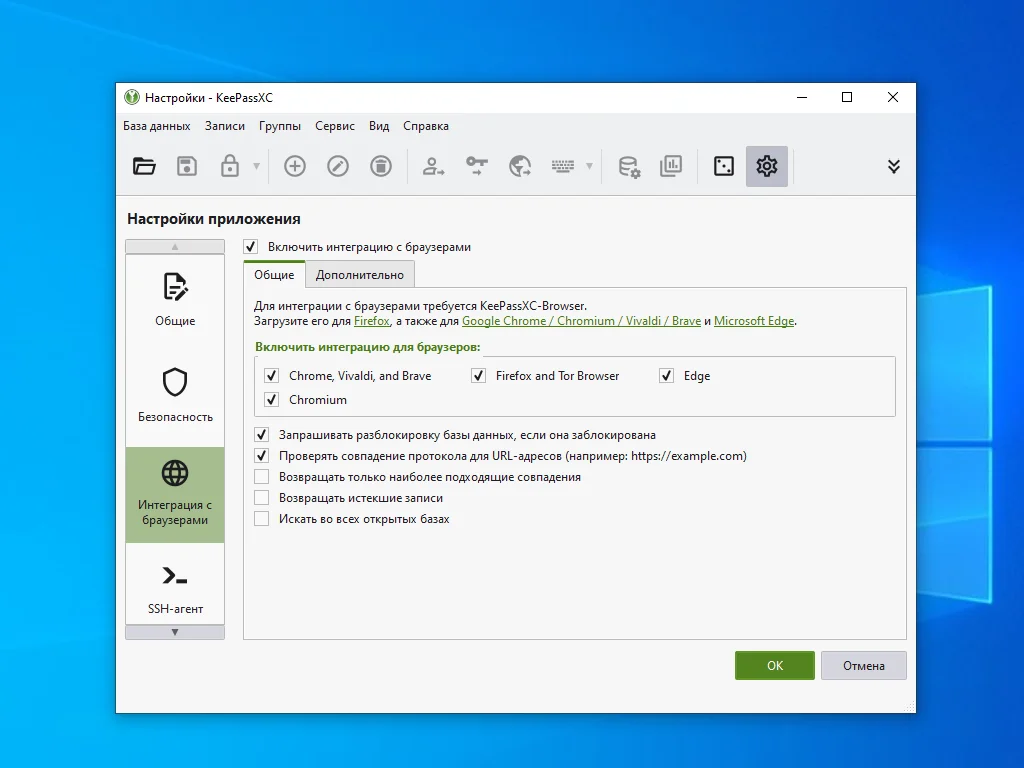Open the Password generator dice icon

click(724, 167)
